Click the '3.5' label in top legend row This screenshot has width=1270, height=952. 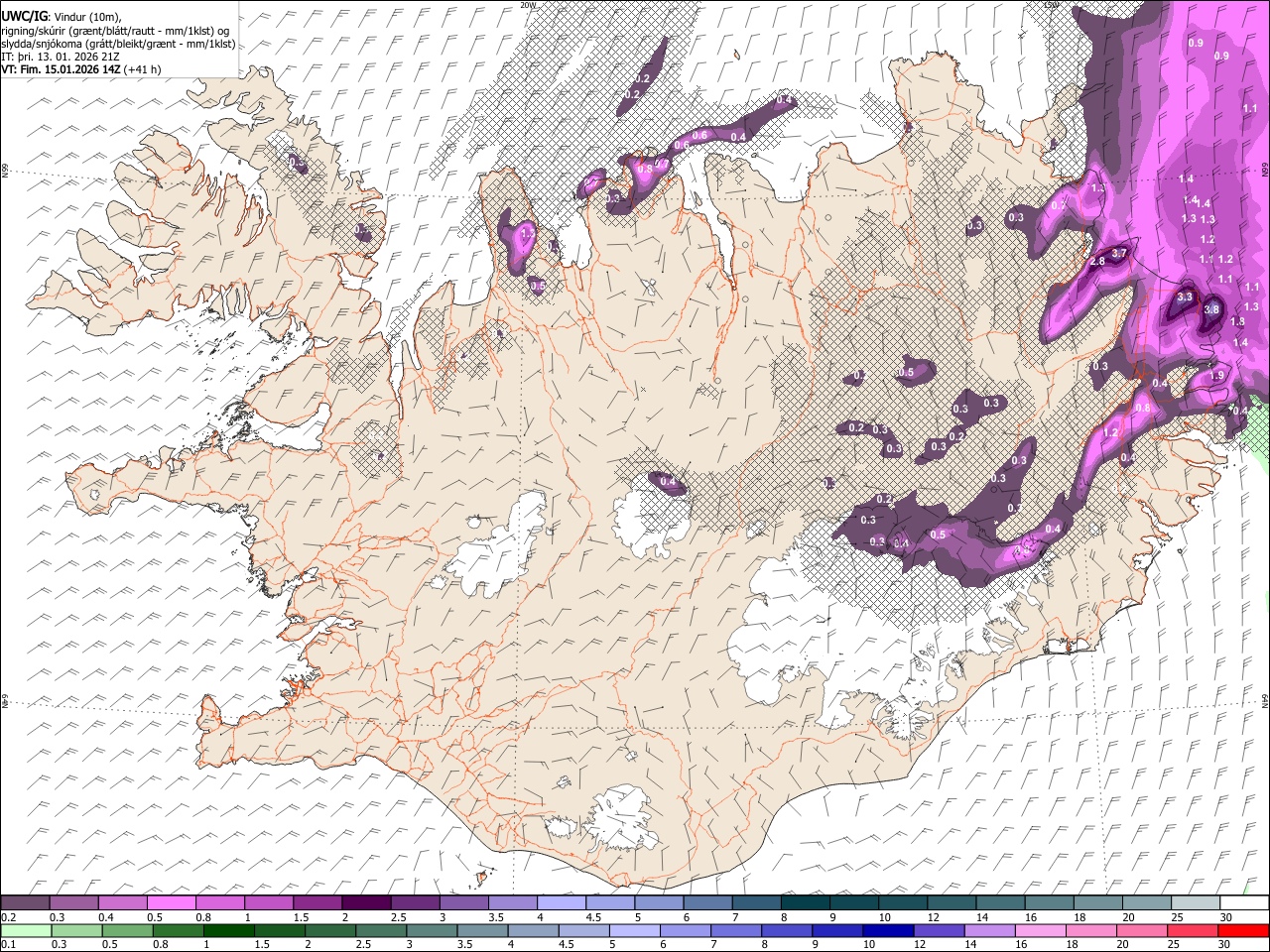496,917
